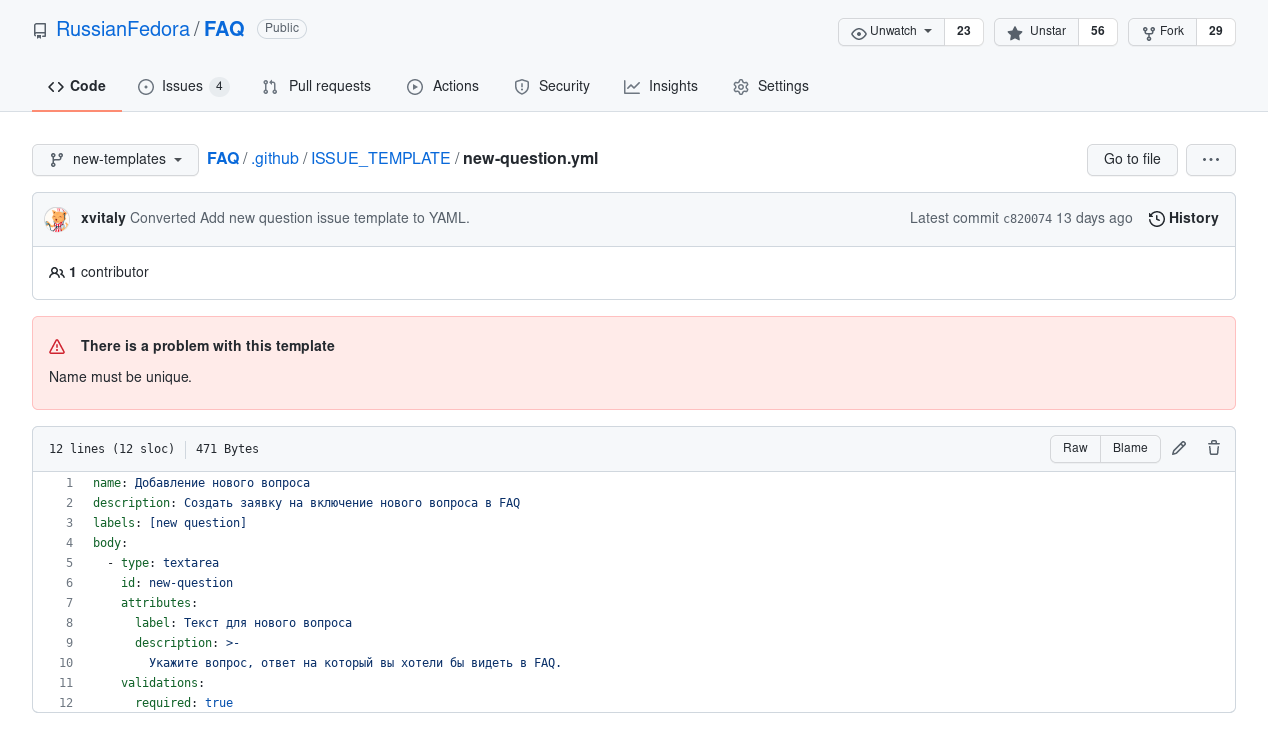The image size is (1268, 736).
Task: Delete this file with trash icon
Action: pyautogui.click(x=1214, y=449)
